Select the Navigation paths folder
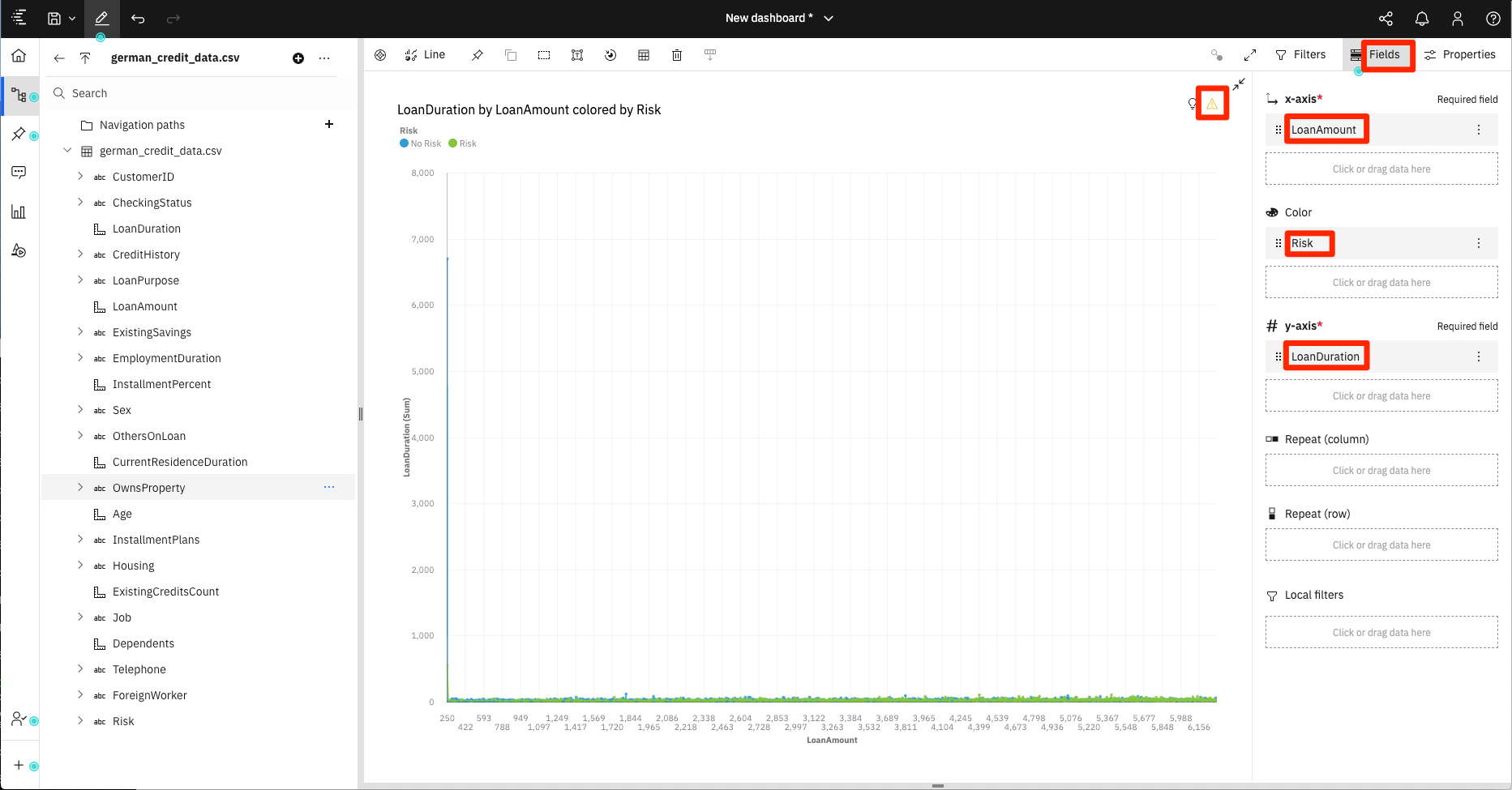This screenshot has width=1512, height=790. click(142, 125)
